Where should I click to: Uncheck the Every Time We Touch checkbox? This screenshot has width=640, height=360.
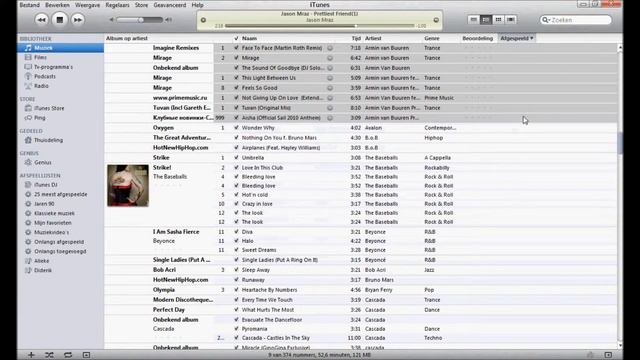point(236,300)
